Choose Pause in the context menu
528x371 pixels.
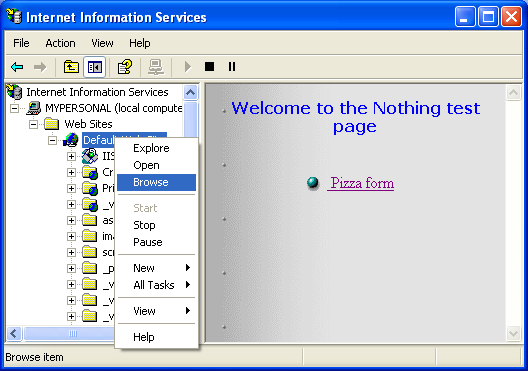click(156, 242)
